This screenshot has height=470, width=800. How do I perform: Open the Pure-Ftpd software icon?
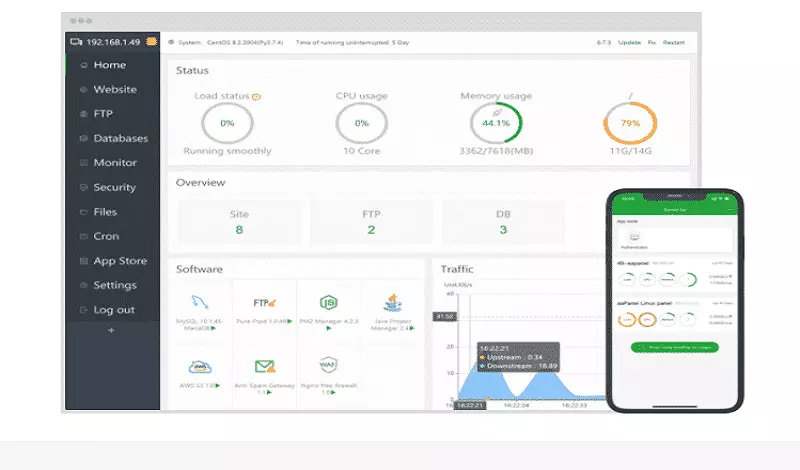coord(264,303)
